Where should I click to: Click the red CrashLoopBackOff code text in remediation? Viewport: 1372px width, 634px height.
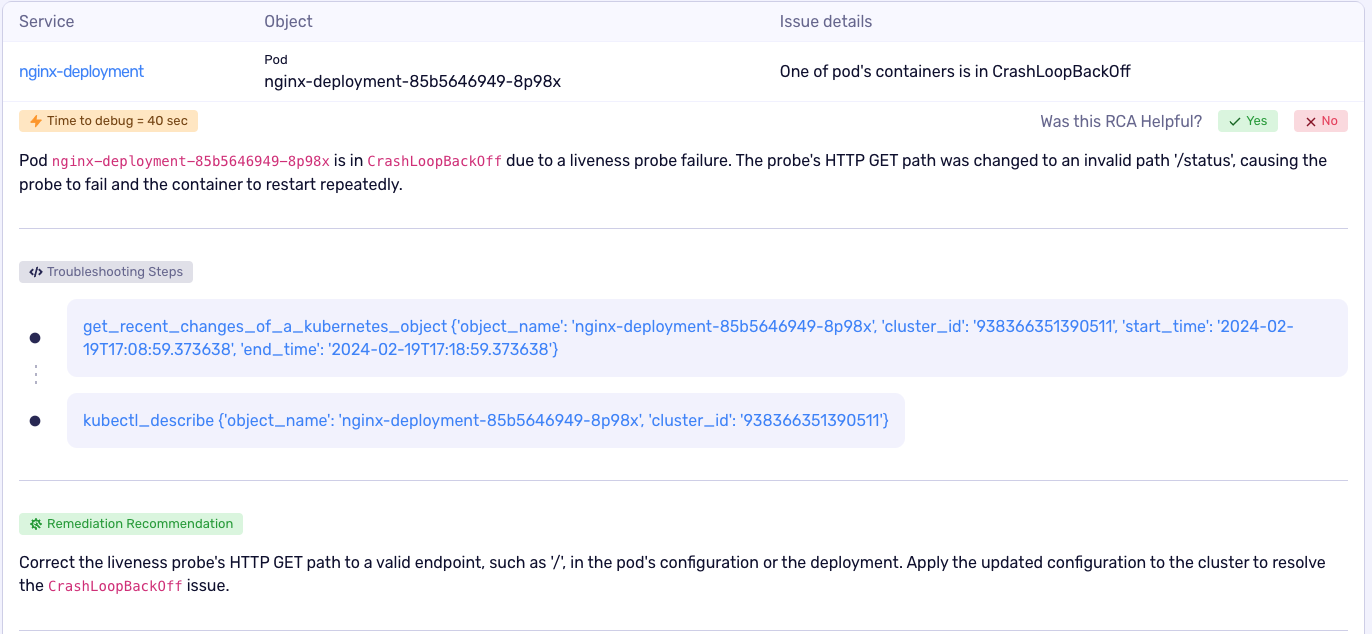pos(115,586)
